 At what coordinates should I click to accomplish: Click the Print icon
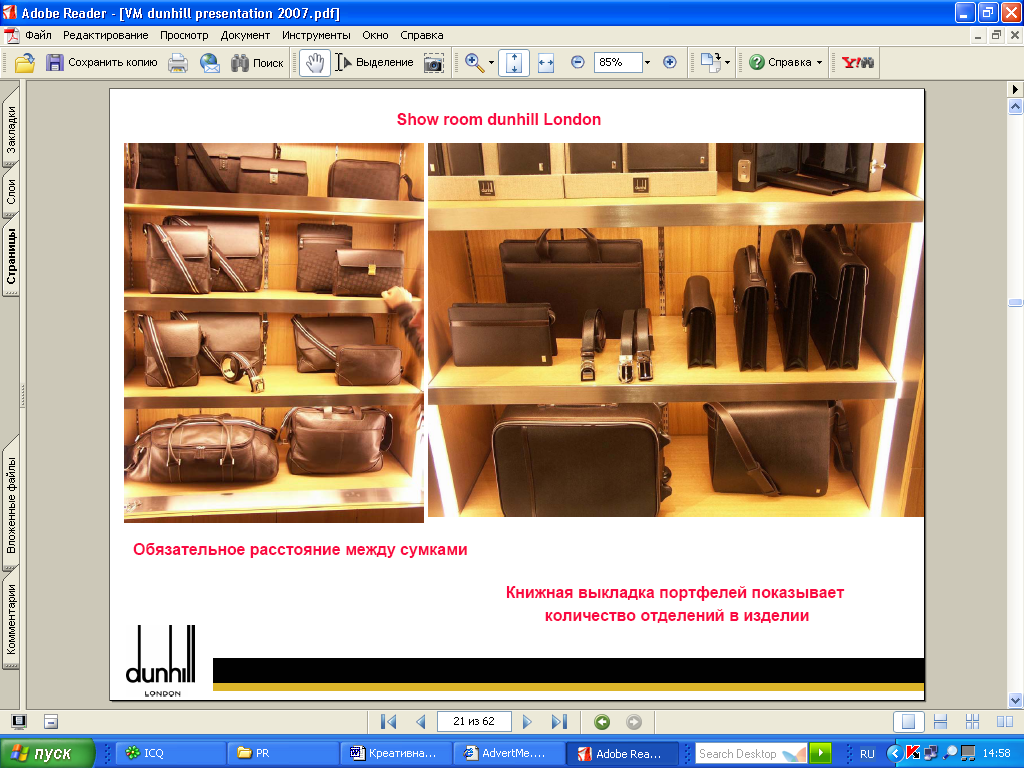click(178, 63)
